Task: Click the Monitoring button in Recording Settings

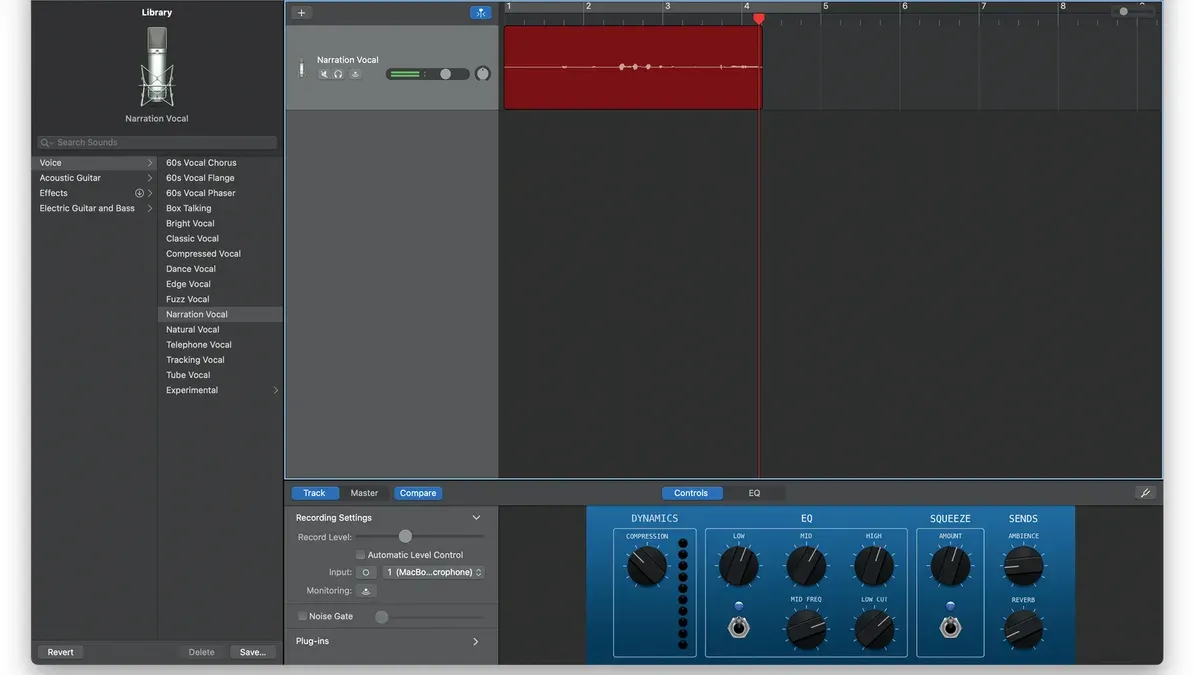Action: click(366, 591)
